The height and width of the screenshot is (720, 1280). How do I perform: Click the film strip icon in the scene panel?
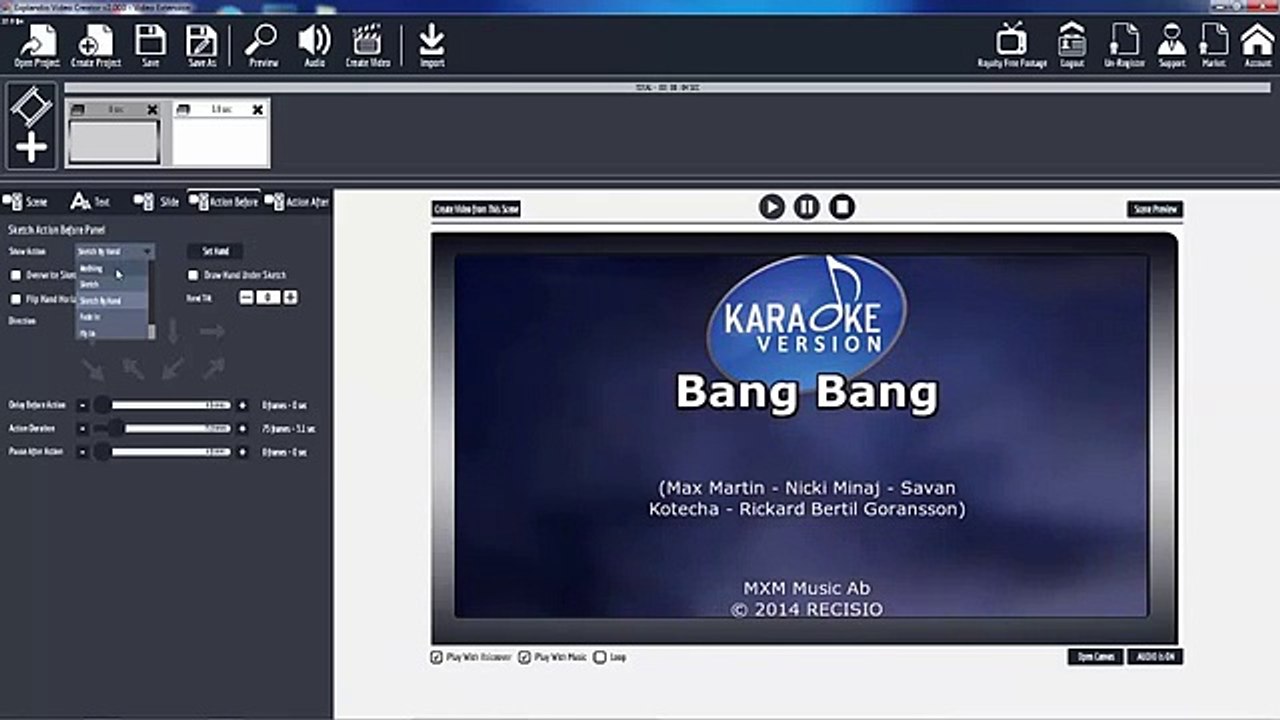(31, 104)
